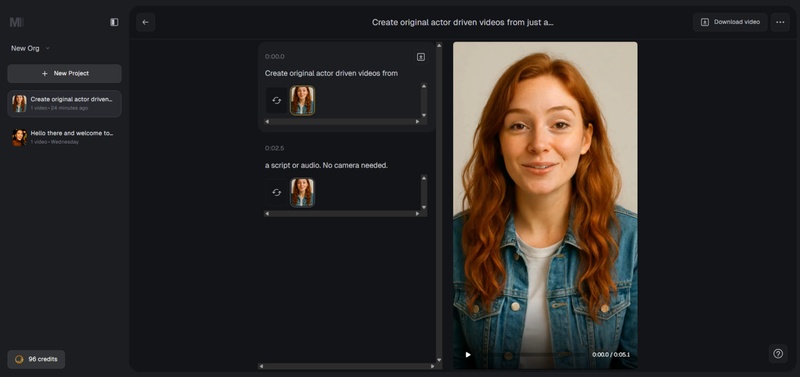The width and height of the screenshot is (800, 377).
Task: Click the 96 credits button
Action: pyautogui.click(x=36, y=359)
